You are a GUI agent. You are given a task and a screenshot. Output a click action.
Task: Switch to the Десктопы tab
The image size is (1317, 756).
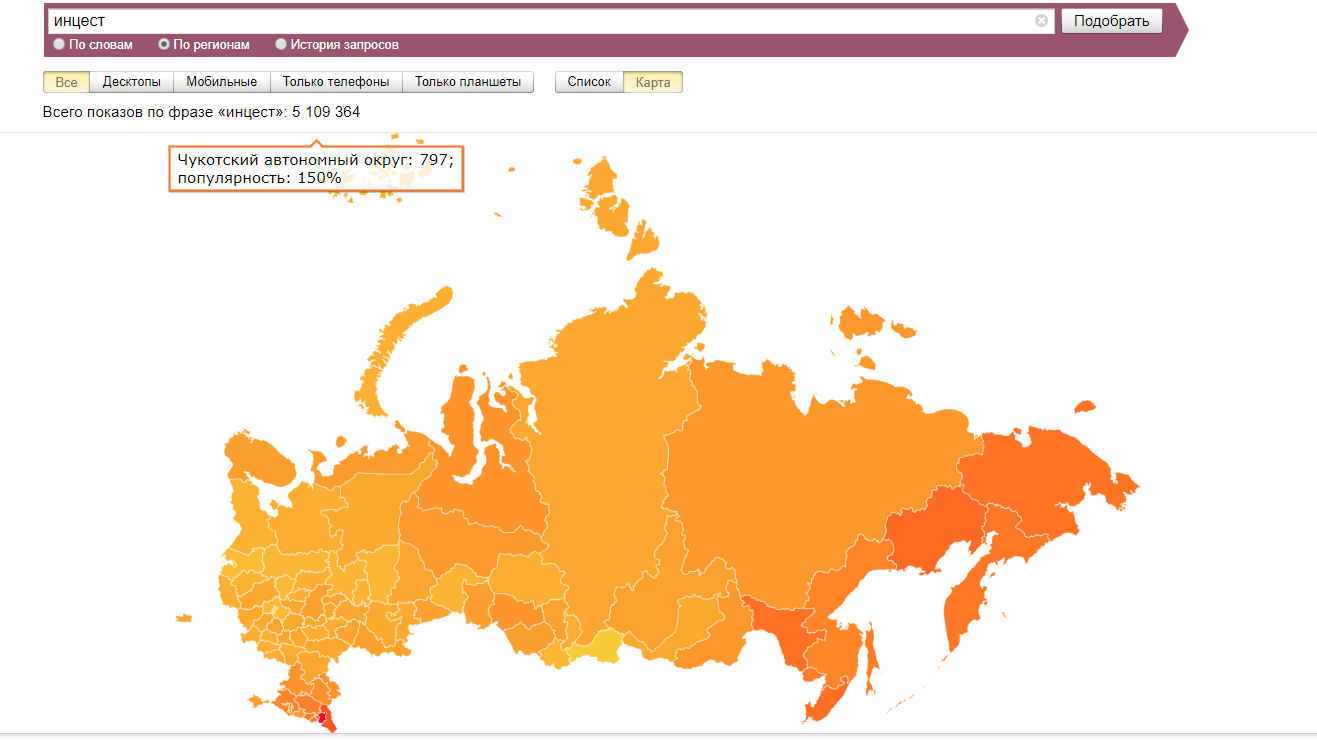(132, 82)
